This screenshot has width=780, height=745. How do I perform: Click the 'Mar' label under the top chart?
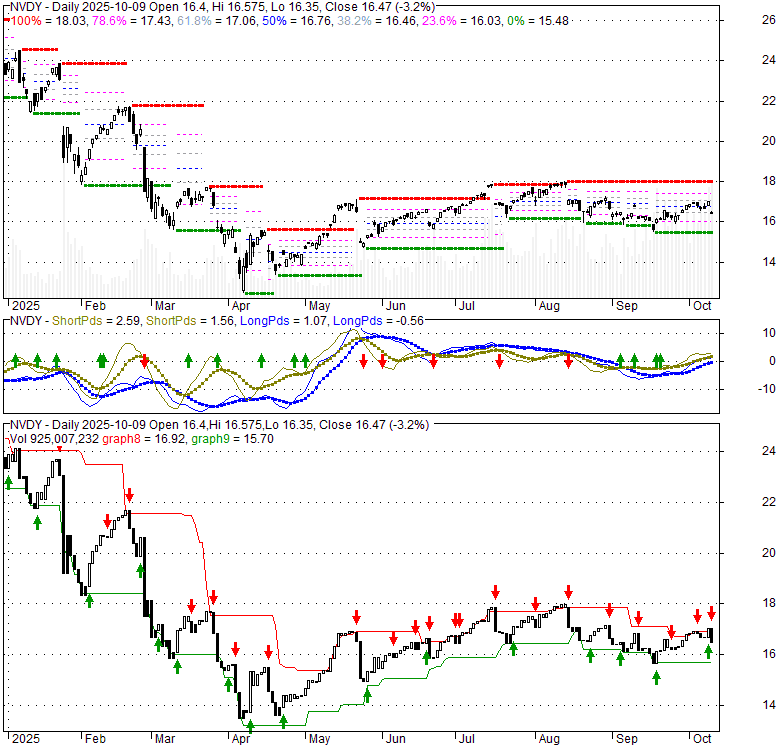165,306
